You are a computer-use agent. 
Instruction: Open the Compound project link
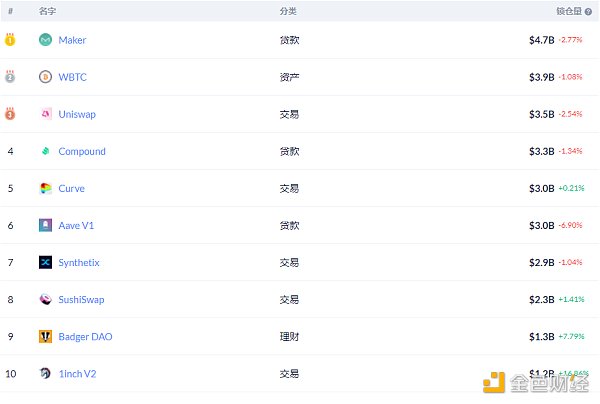(82, 152)
